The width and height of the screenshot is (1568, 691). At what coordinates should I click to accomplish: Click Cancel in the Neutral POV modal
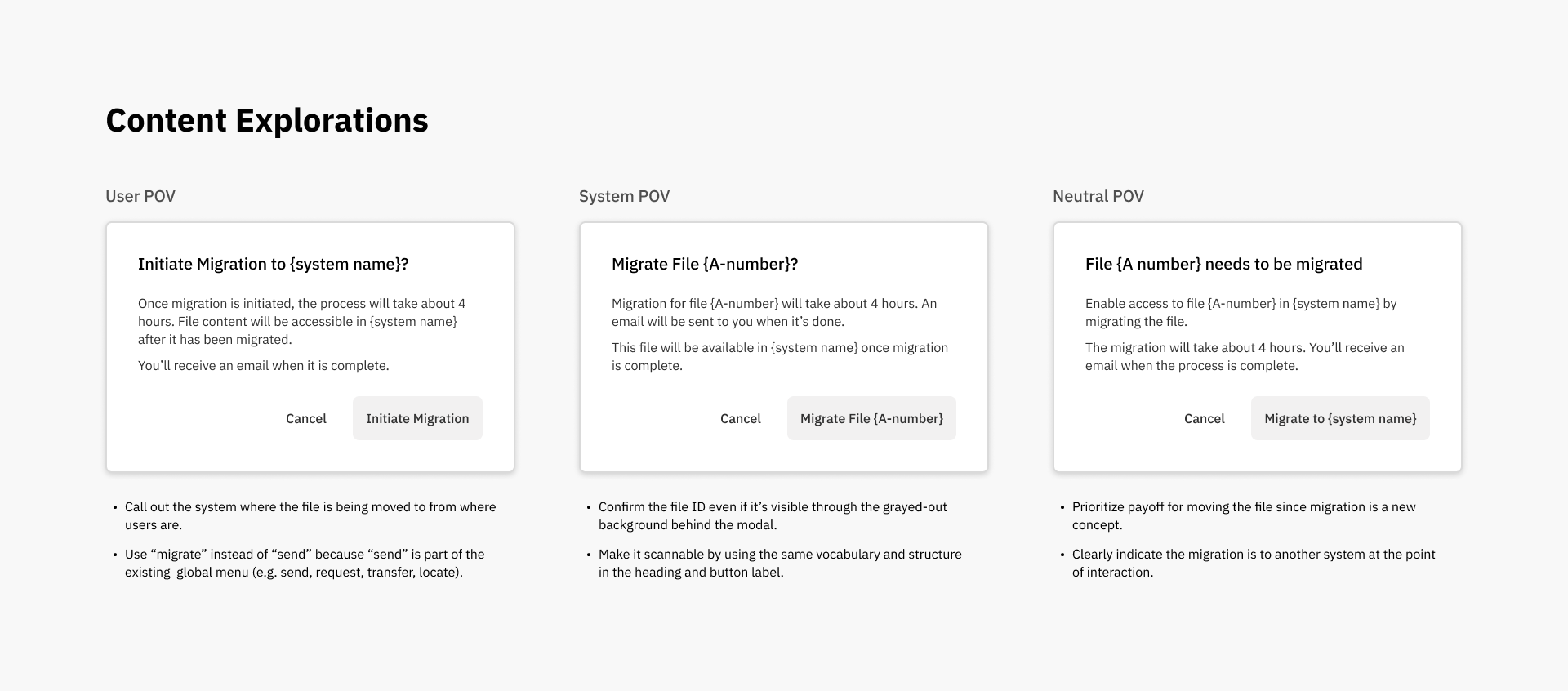point(1204,418)
